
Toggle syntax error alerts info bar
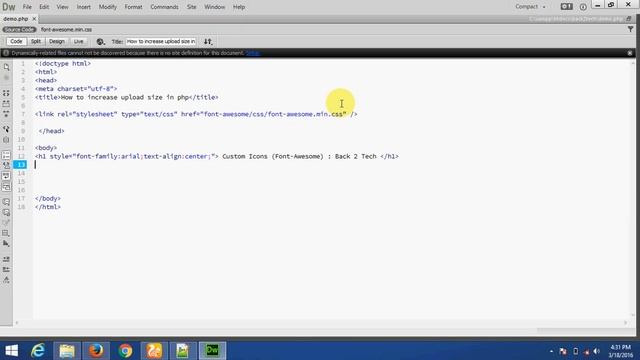6,187
